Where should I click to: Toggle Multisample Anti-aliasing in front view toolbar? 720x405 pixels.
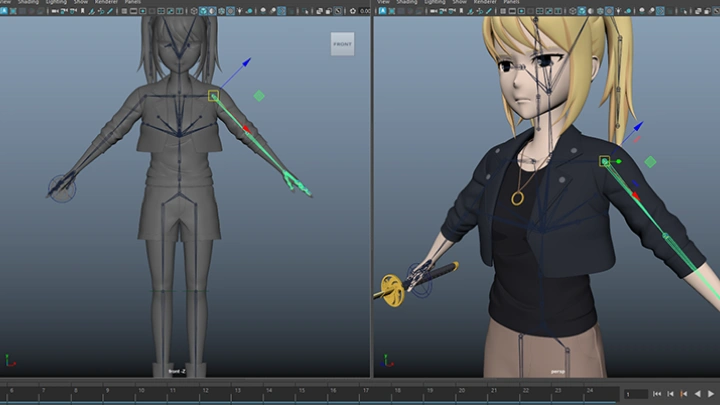tap(281, 11)
